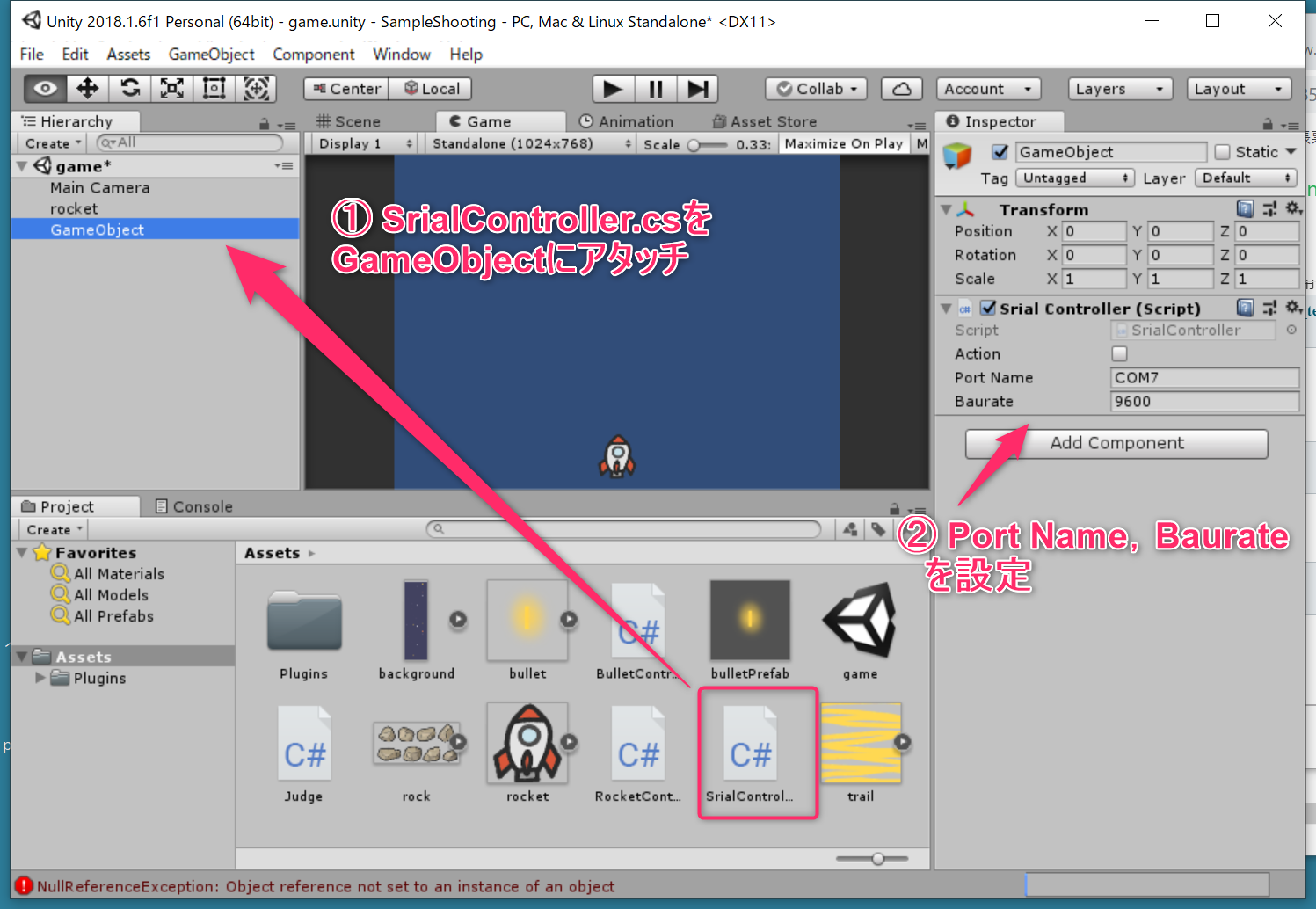1316x909 pixels.
Task: Click the NullReferenceException error icon
Action: (x=24, y=886)
